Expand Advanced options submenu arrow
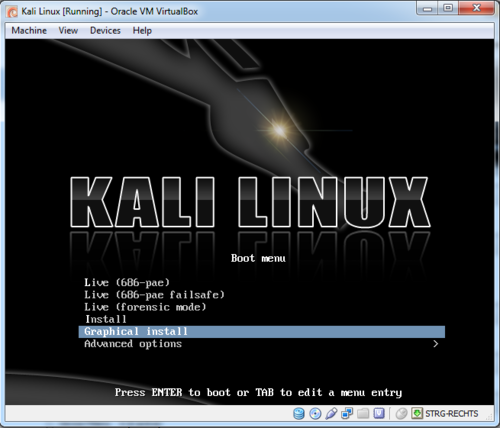 click(x=435, y=344)
